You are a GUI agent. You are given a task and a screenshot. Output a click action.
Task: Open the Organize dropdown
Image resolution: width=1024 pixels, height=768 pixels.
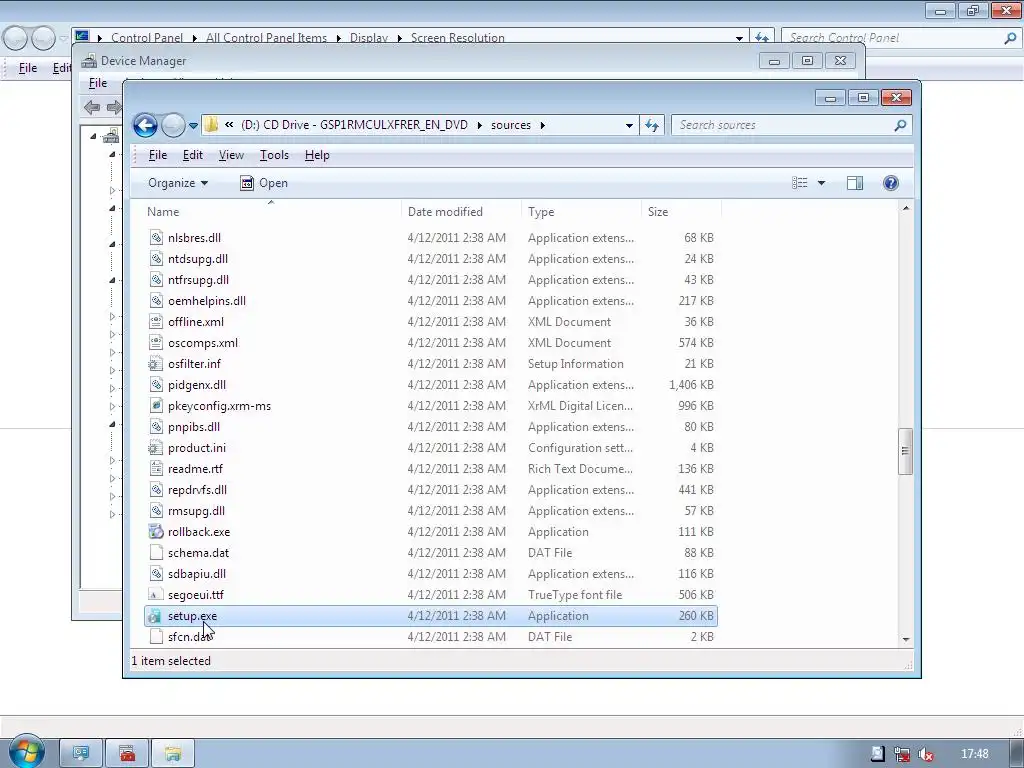coord(178,184)
